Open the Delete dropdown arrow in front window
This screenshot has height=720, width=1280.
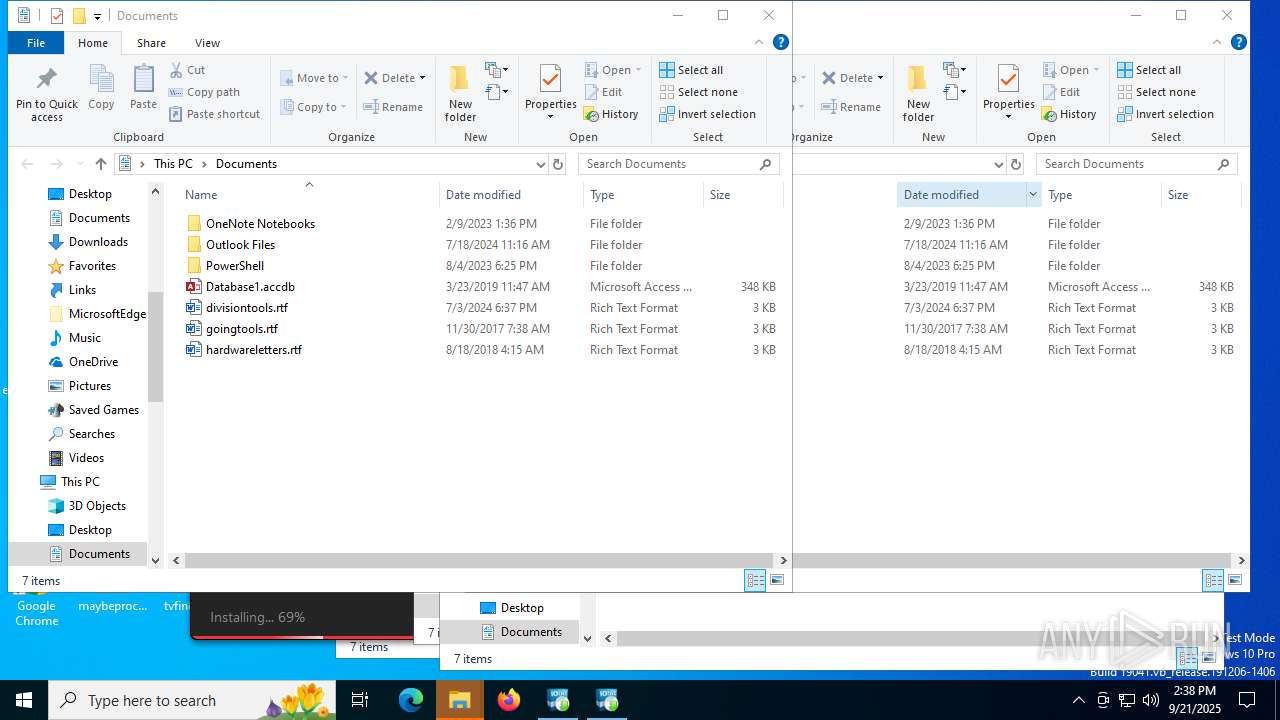(422, 78)
